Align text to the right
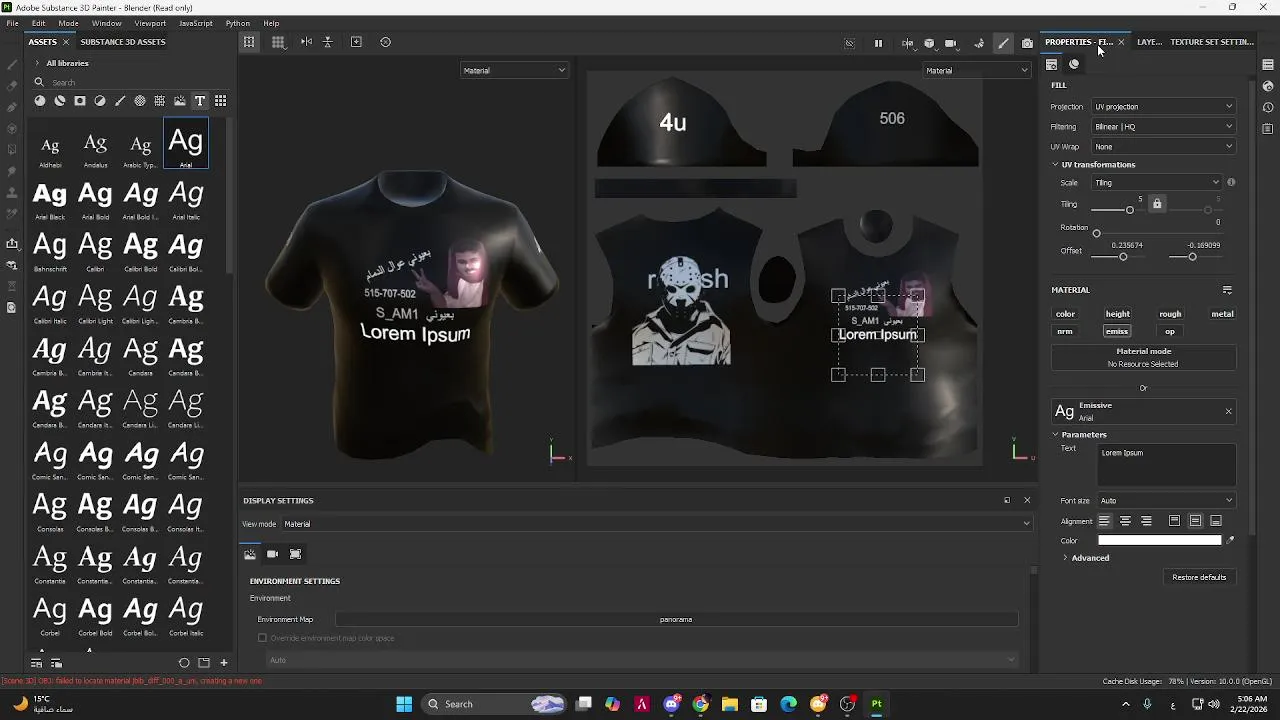This screenshot has height=720, width=1280. (x=1146, y=521)
